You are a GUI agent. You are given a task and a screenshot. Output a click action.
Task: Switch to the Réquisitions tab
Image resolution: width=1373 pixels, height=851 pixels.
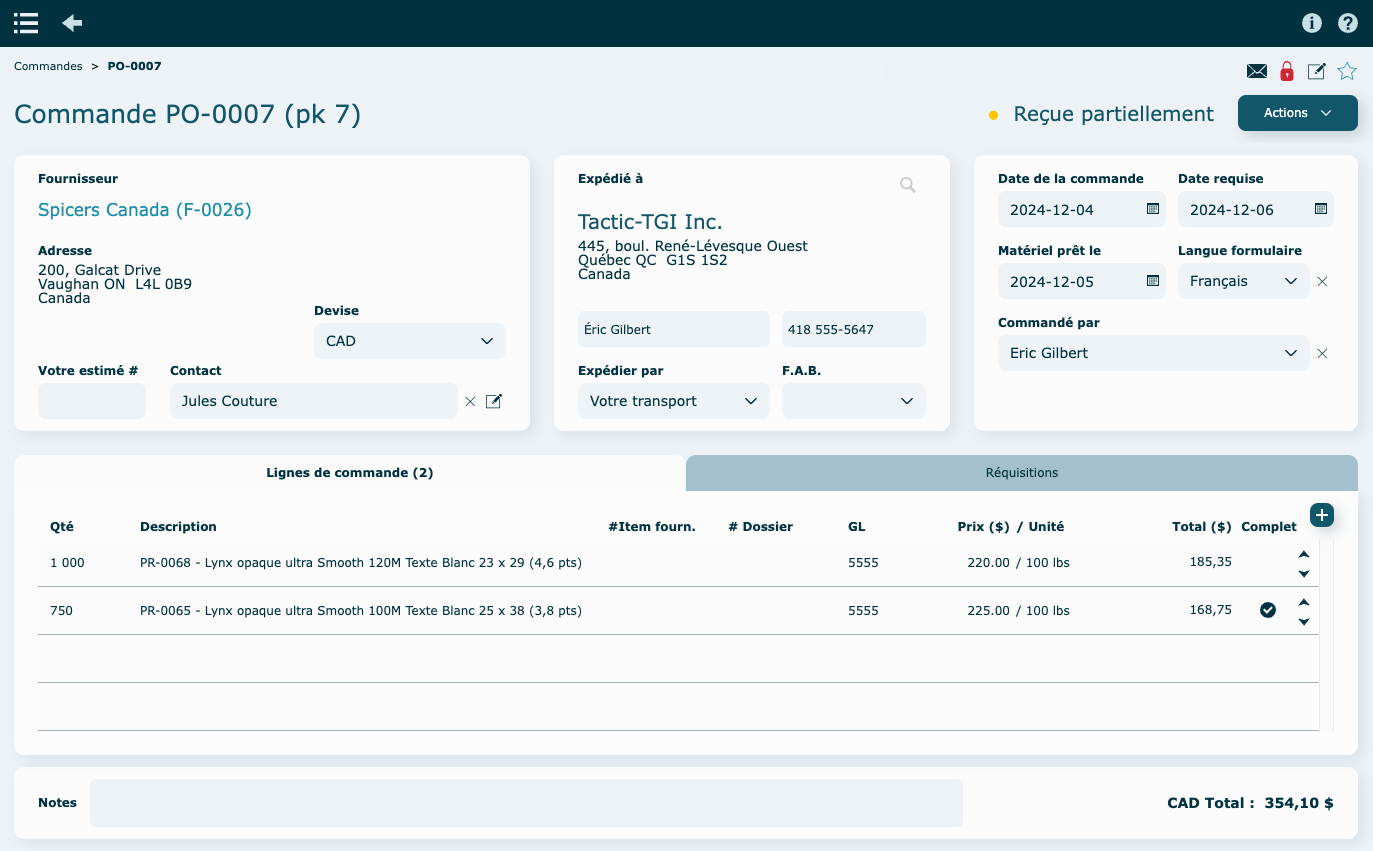coord(1021,473)
